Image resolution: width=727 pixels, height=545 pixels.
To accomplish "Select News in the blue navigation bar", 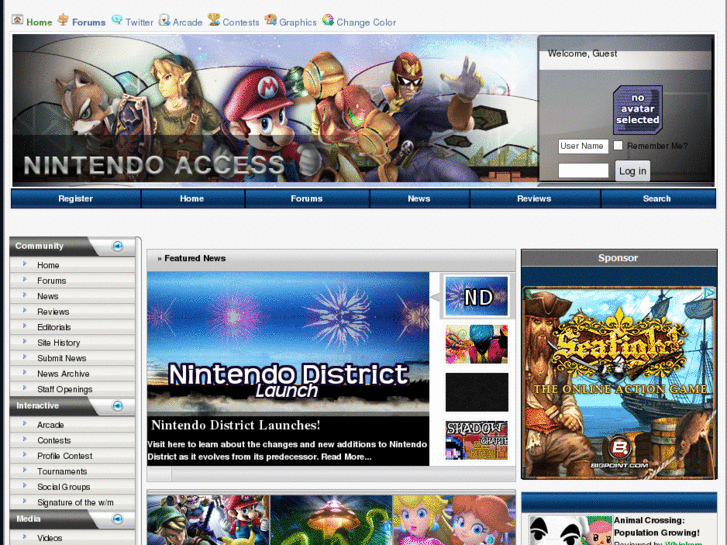I will click(x=419, y=199).
